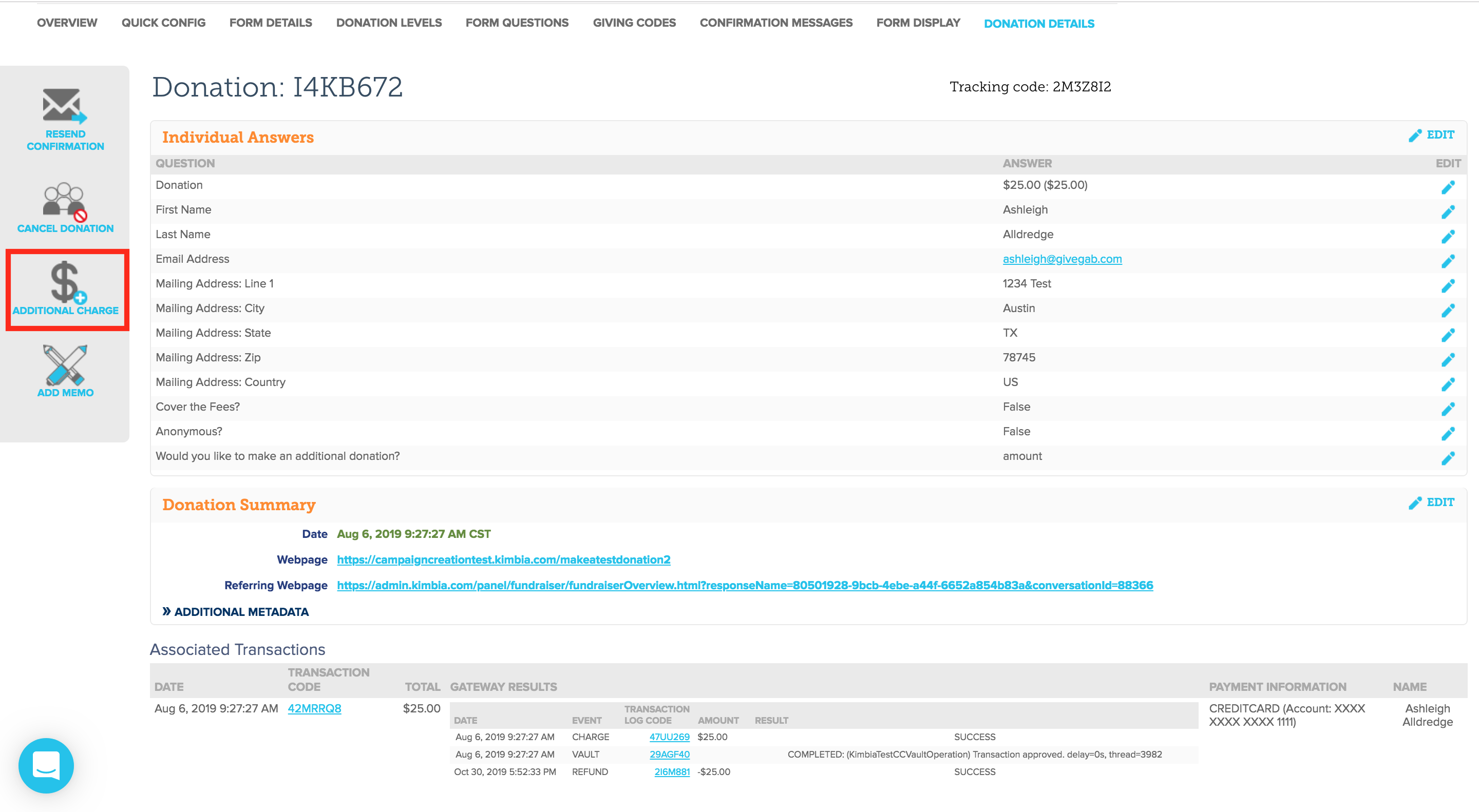
Task: Edit Mailing Address Zip pencil icon
Action: (1448, 360)
